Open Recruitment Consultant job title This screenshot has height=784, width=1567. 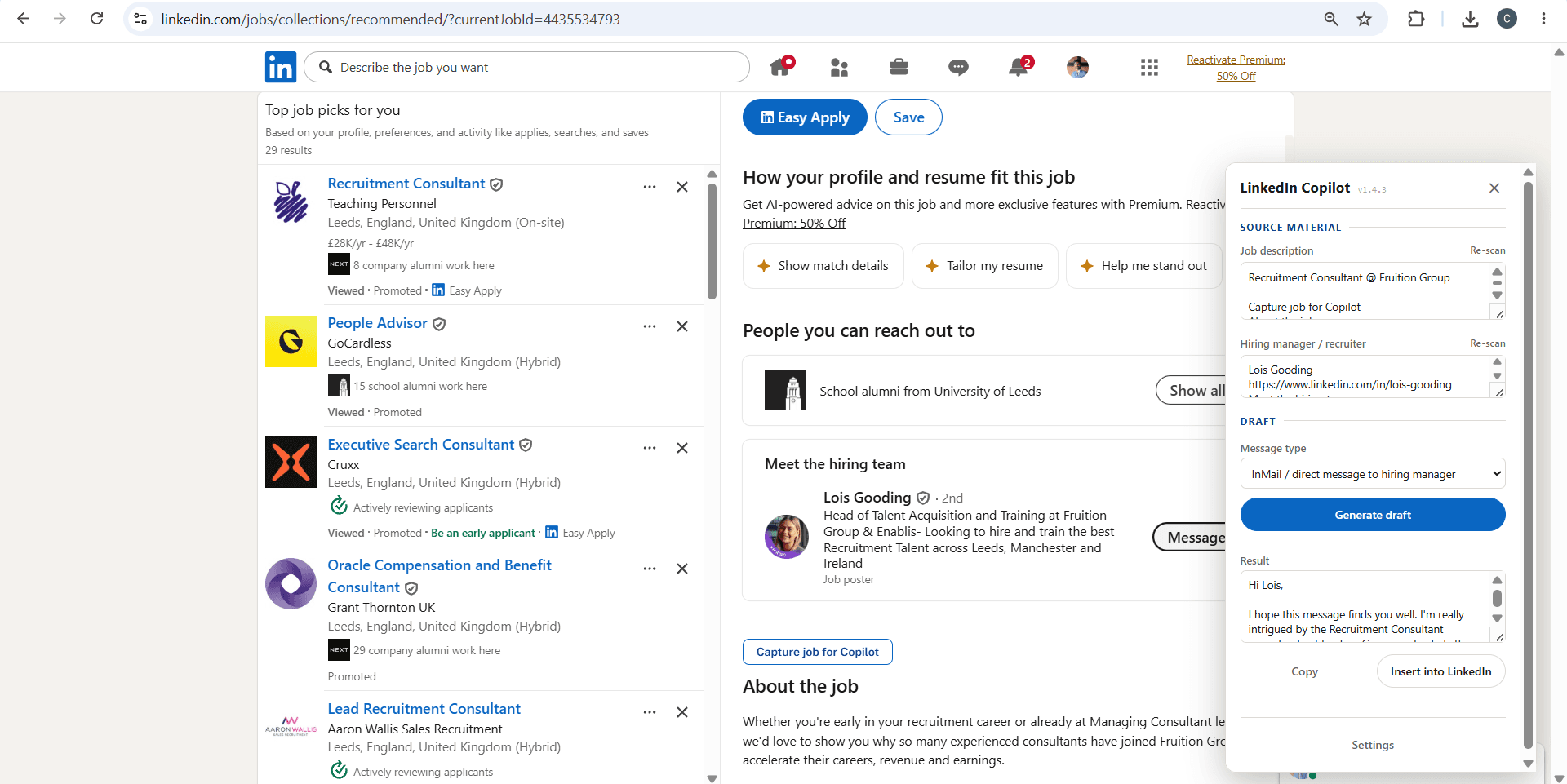[406, 184]
